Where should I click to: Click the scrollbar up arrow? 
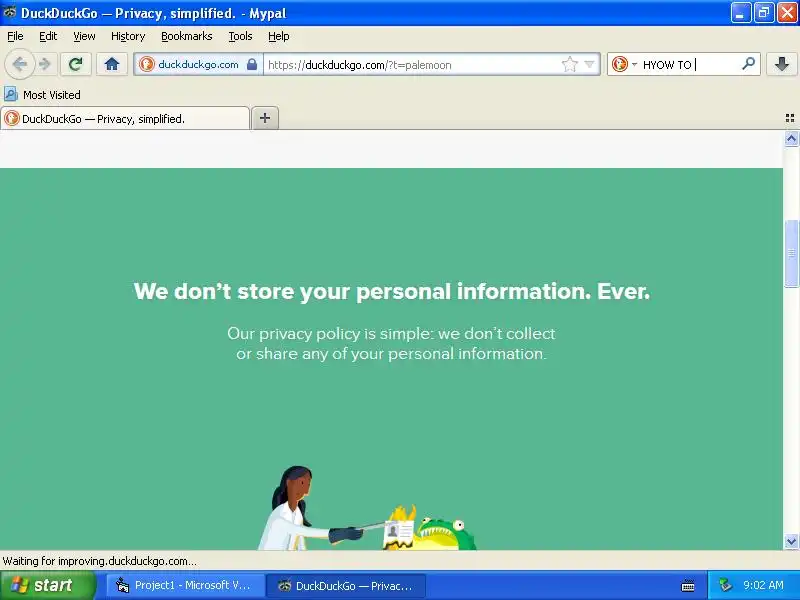coord(791,138)
